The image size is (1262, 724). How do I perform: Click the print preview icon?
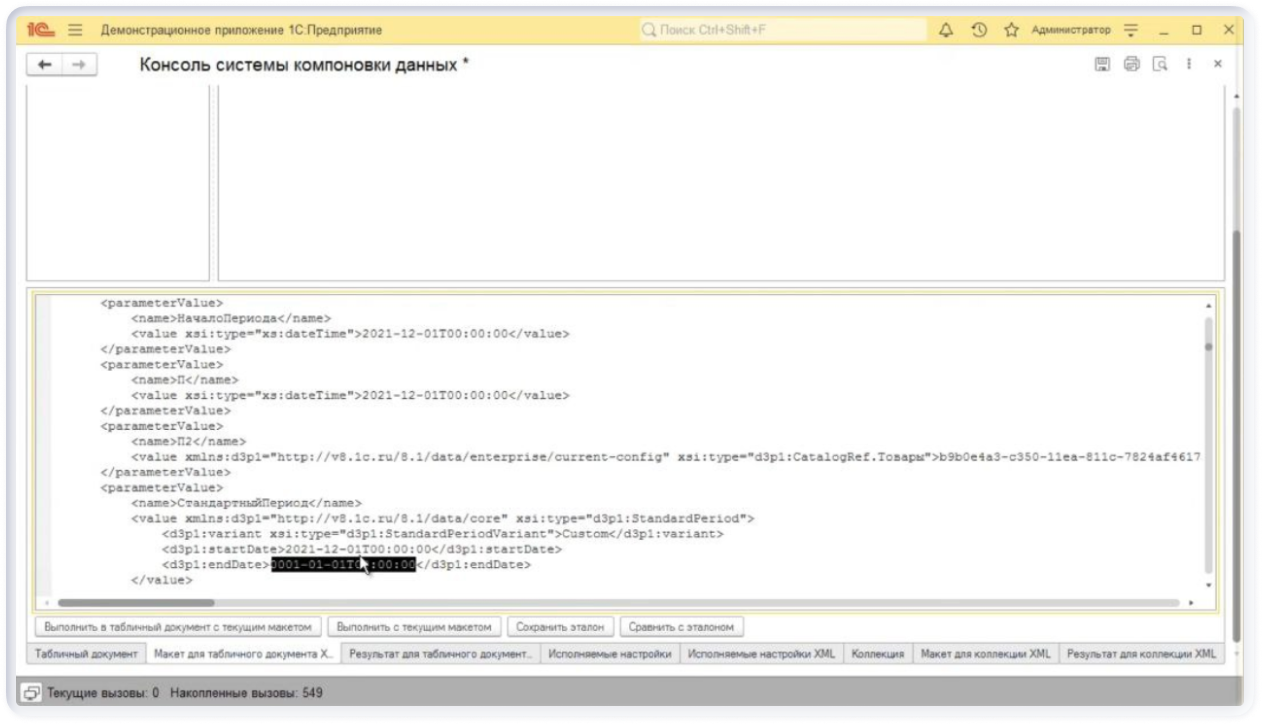1160,64
